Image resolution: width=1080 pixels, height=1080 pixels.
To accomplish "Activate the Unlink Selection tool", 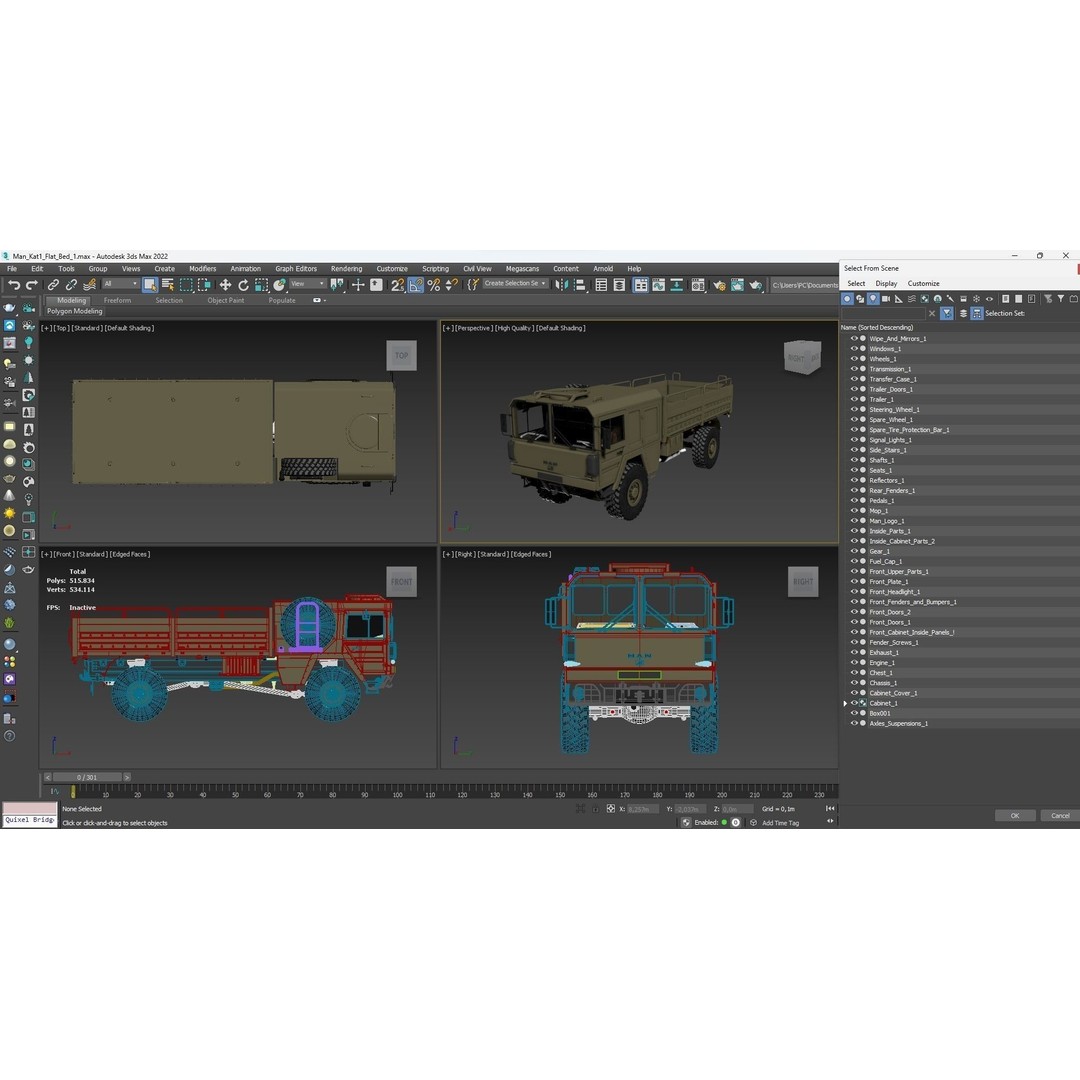I will [71, 285].
